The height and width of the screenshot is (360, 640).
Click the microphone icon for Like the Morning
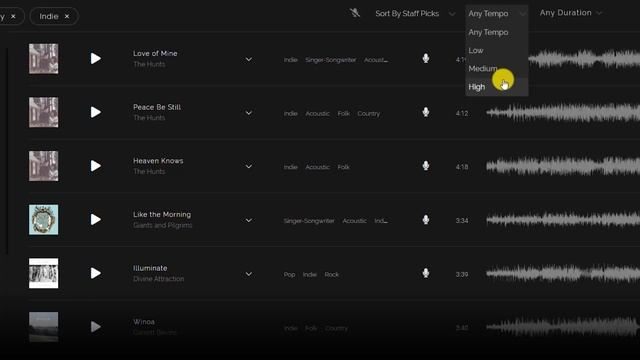(426, 220)
